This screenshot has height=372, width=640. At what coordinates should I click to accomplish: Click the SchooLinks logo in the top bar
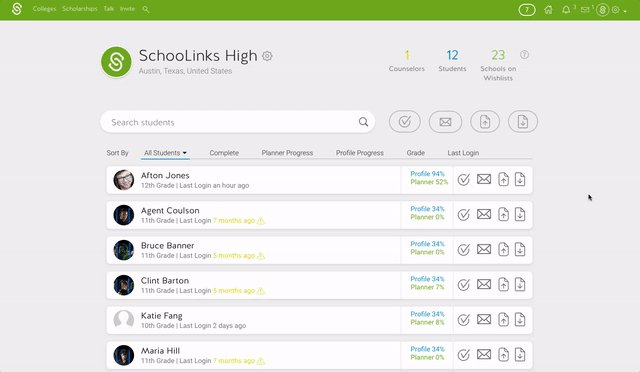click(17, 9)
